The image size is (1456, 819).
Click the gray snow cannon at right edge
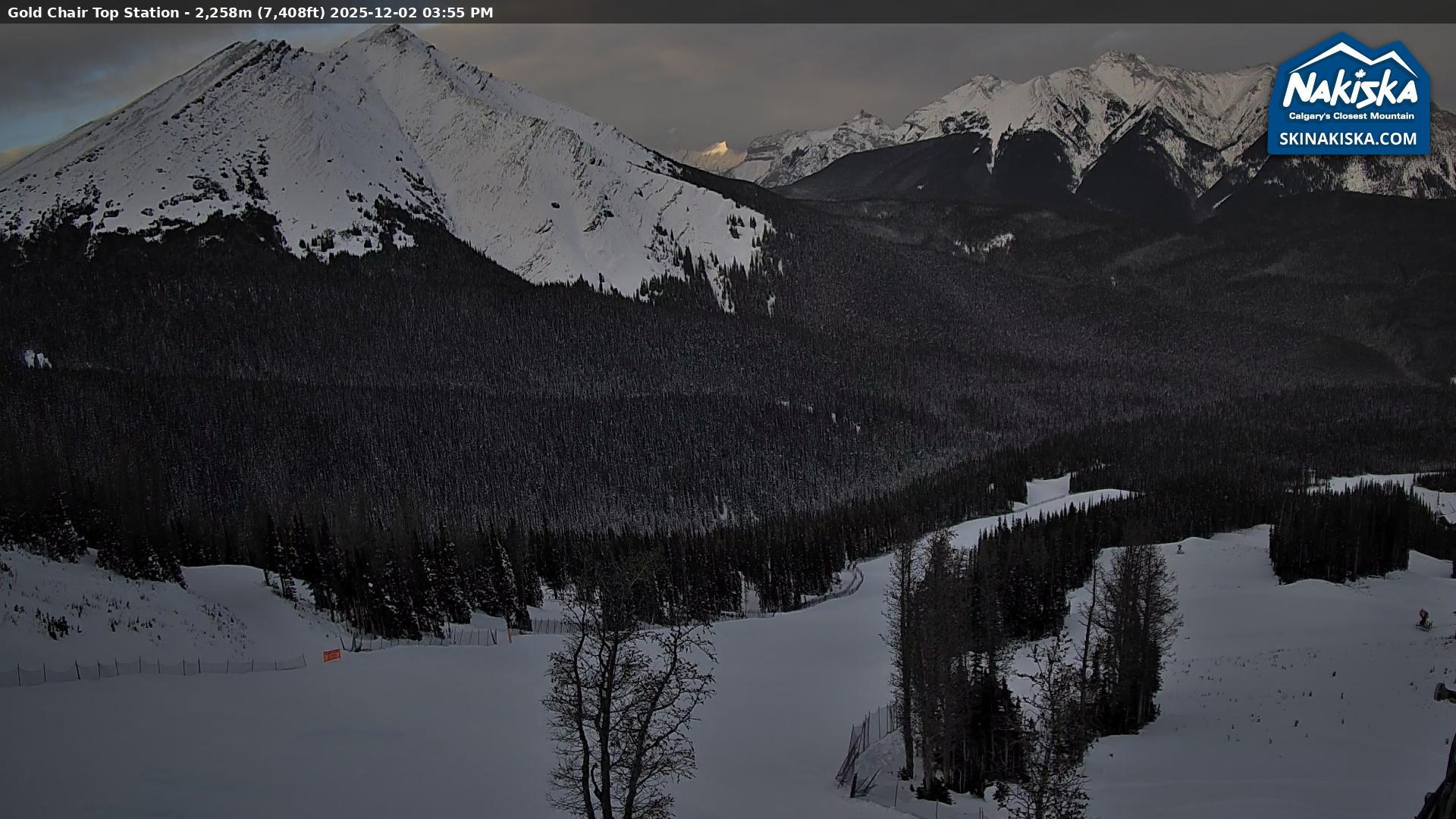(x=1445, y=692)
